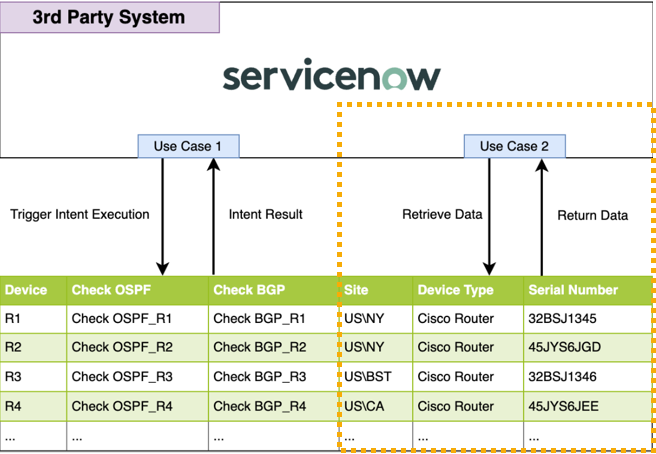656x454 pixels.
Task: Select the Device Type column header
Action: [x=455, y=291]
